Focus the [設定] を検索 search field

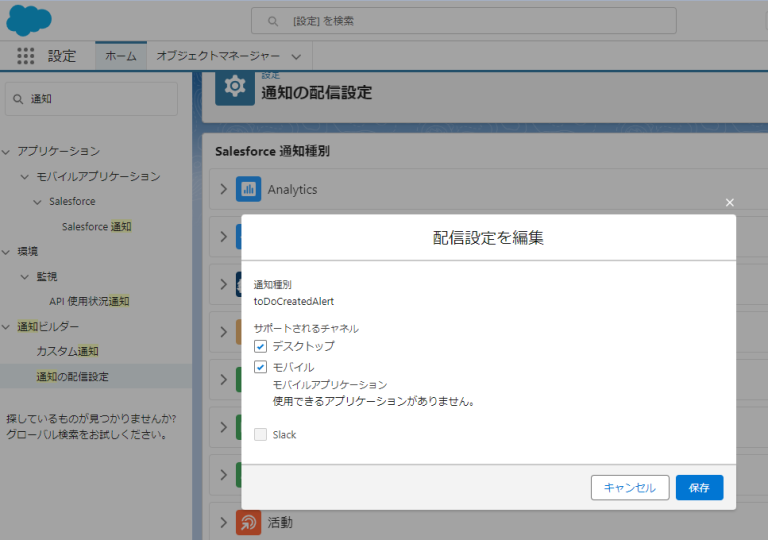(x=464, y=21)
